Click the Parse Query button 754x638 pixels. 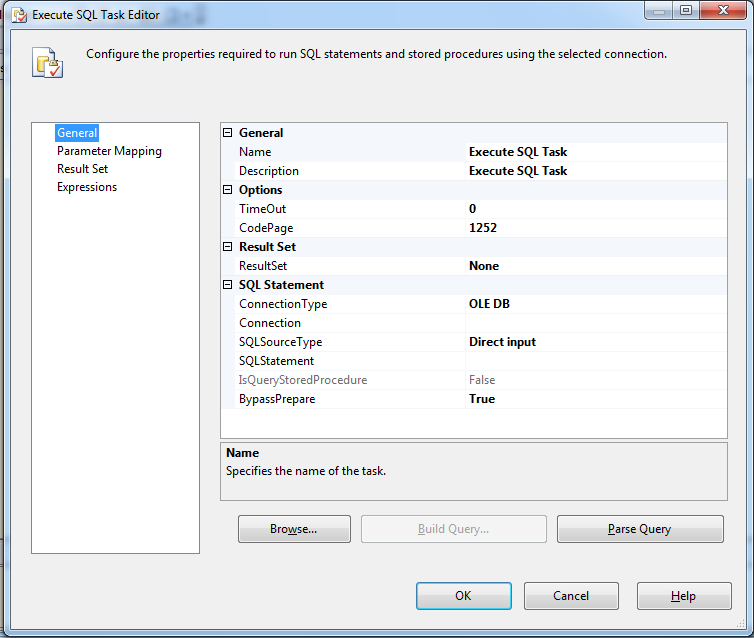[x=640, y=529]
